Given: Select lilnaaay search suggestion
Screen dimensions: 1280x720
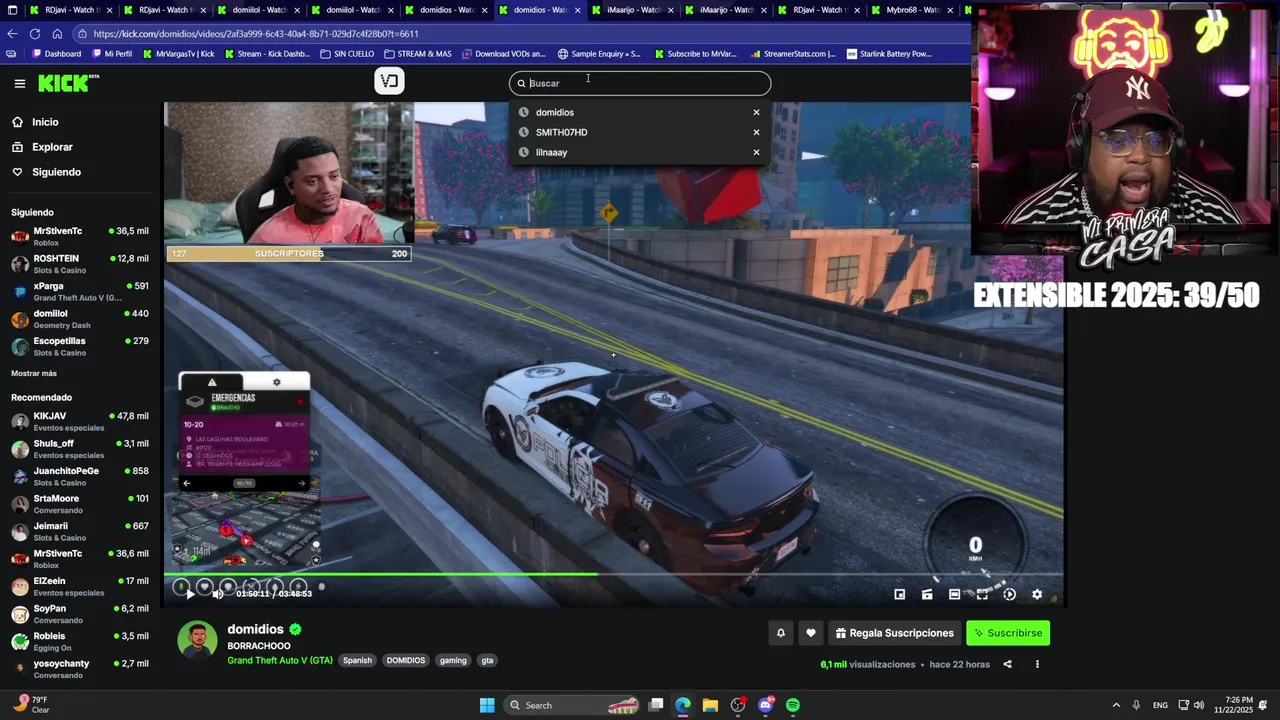Looking at the screenshot, I should 551,152.
